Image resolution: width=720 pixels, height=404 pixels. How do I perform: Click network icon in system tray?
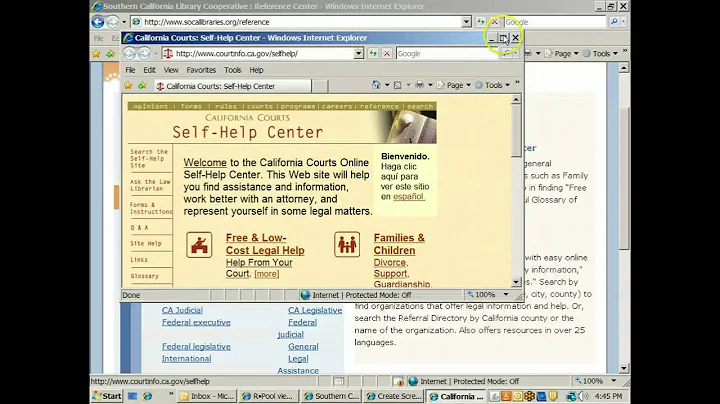coord(572,396)
